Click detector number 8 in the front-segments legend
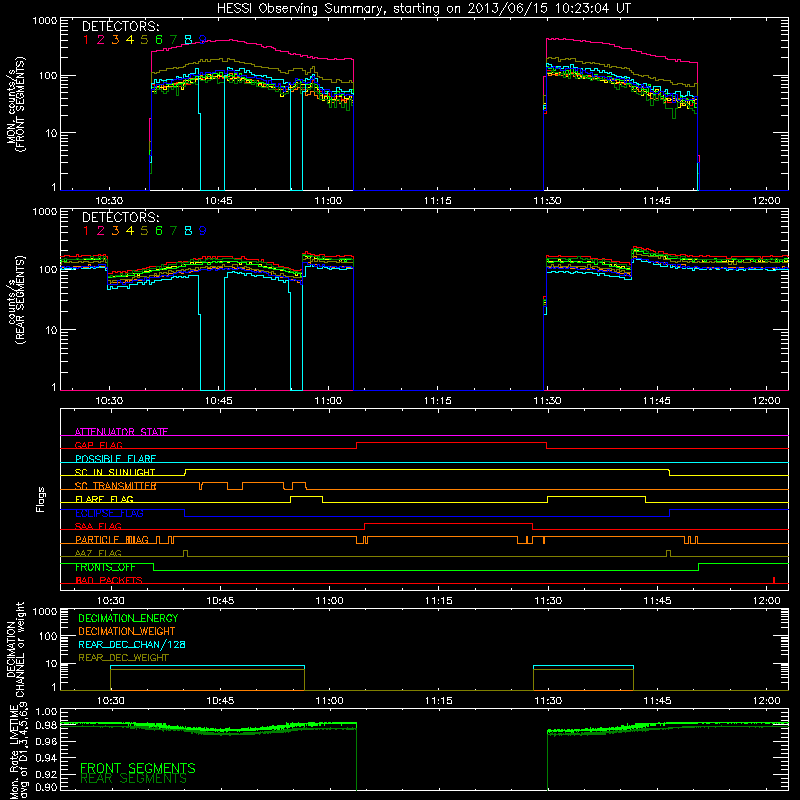 pyautogui.click(x=188, y=40)
